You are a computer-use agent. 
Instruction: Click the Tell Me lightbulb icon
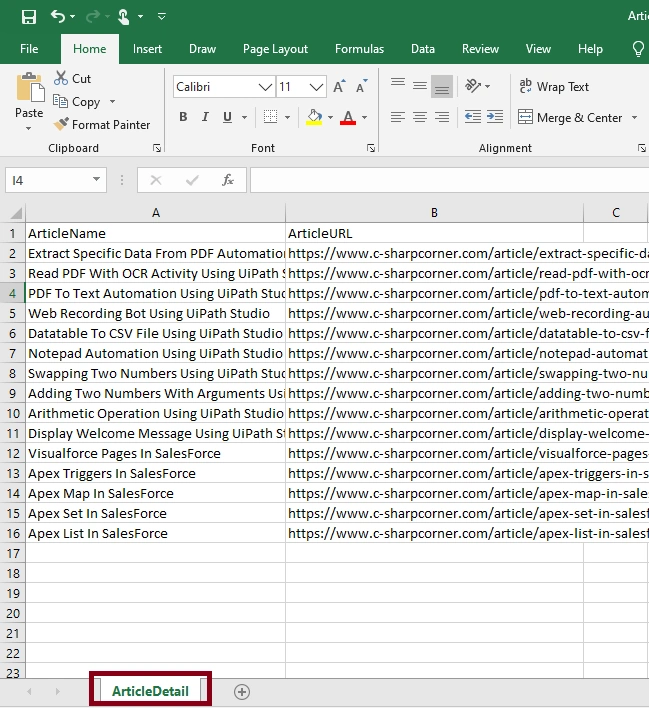638,49
